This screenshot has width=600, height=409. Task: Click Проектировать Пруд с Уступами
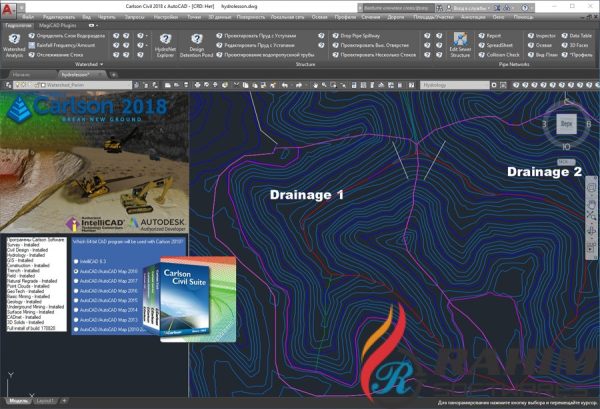click(256, 36)
